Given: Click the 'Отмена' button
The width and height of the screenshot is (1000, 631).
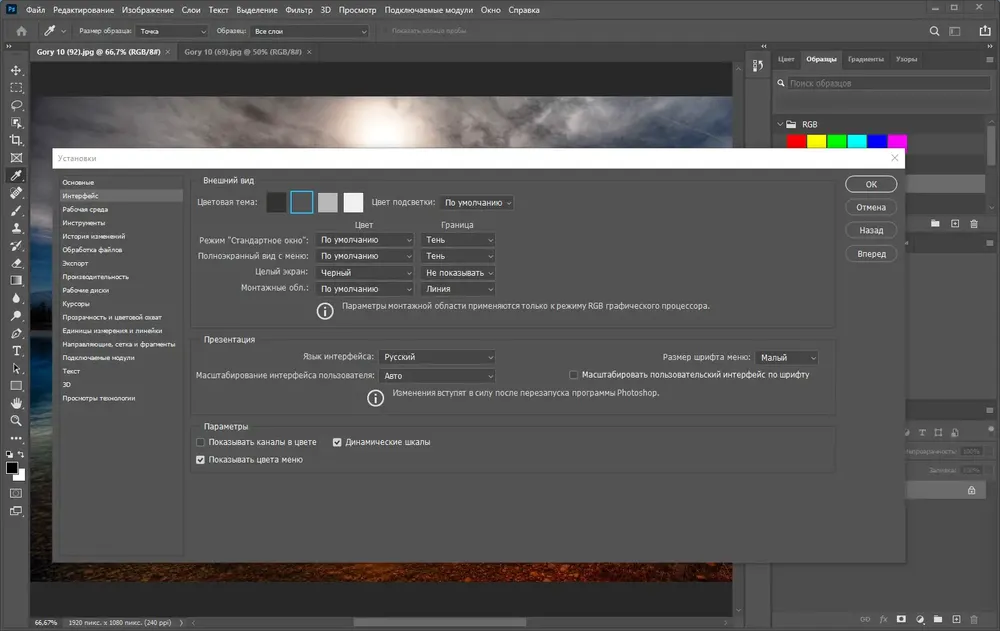Looking at the screenshot, I should pos(871,207).
